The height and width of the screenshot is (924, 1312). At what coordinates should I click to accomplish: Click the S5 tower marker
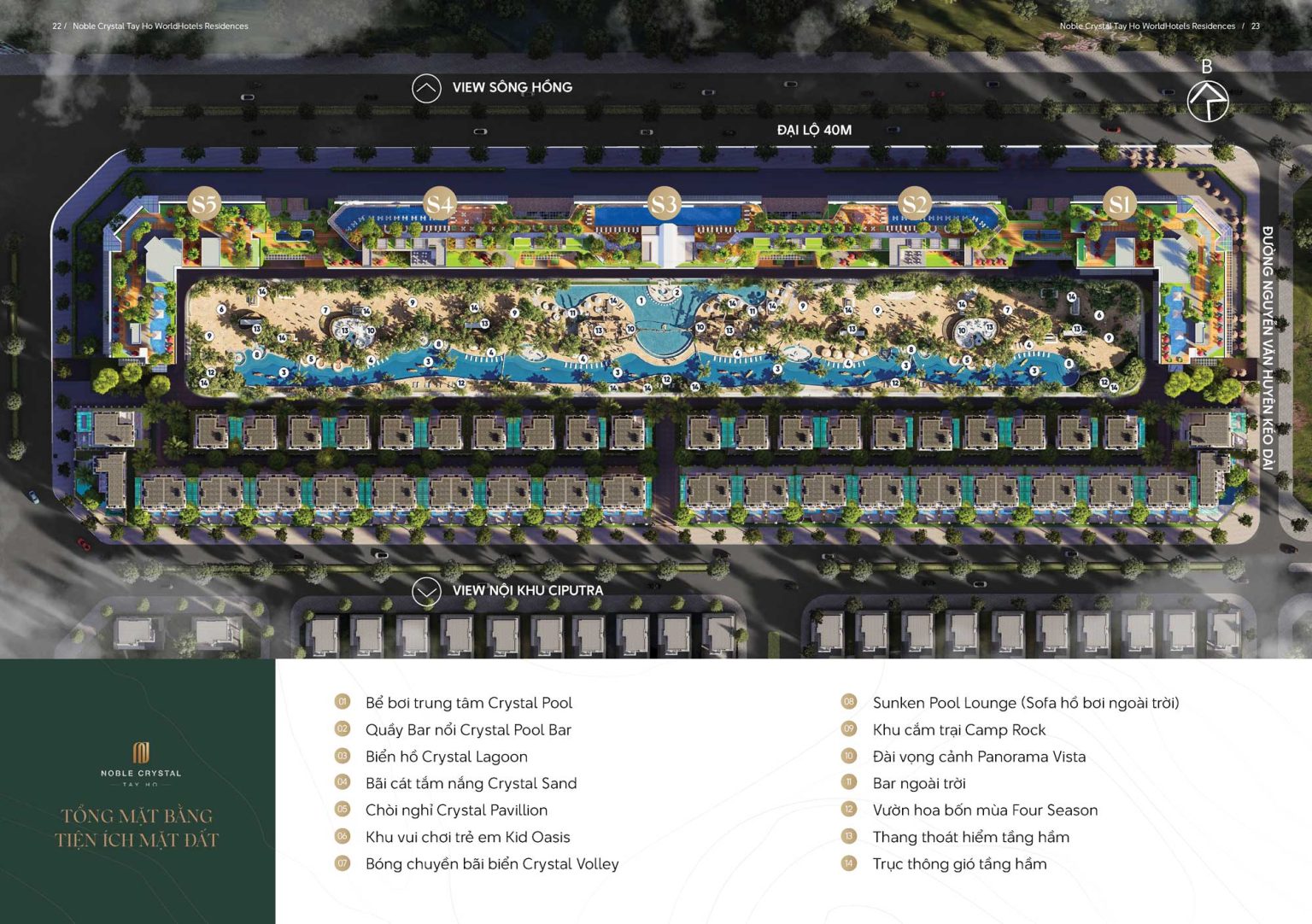click(x=204, y=203)
